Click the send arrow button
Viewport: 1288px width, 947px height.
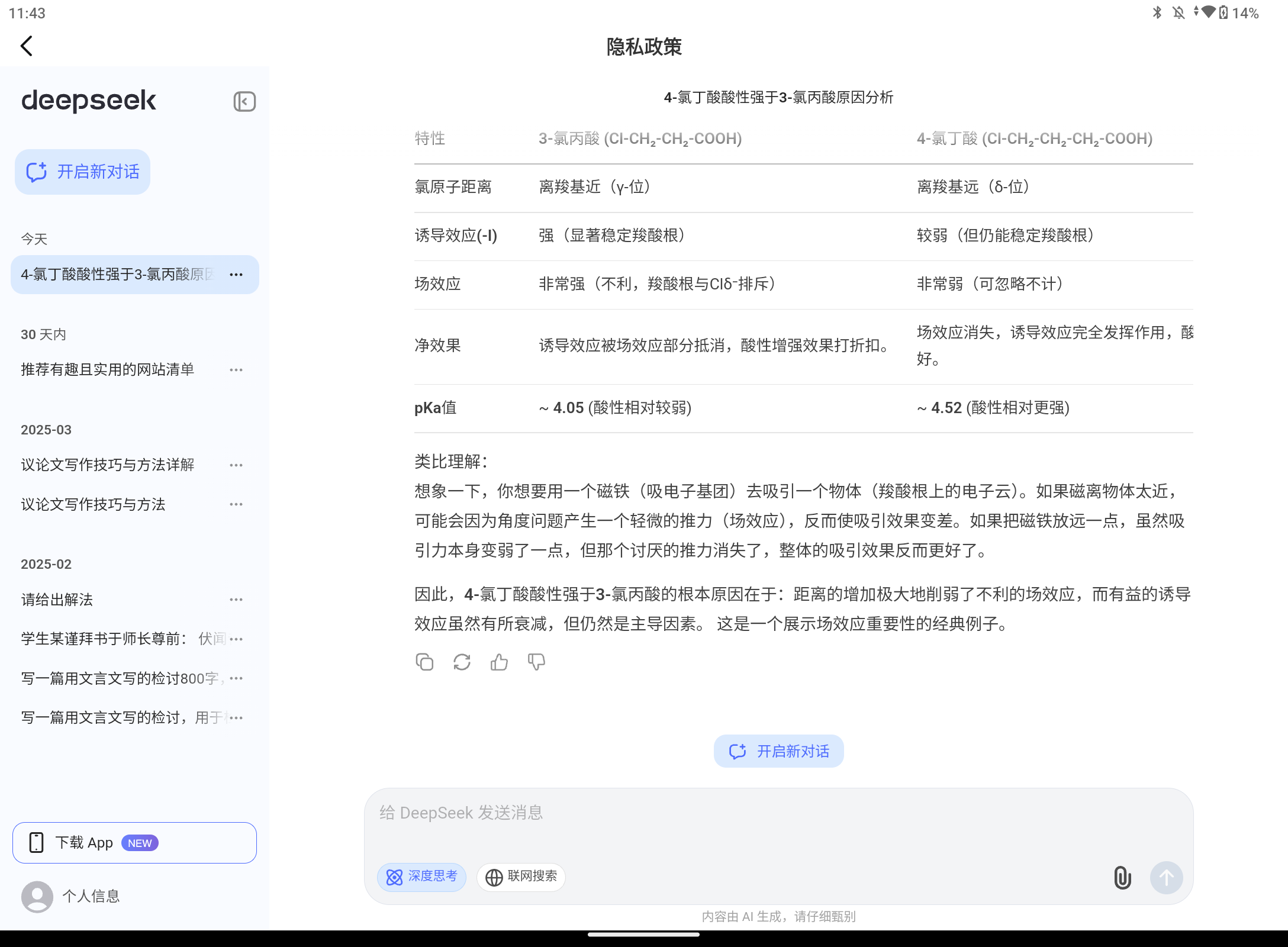click(1166, 877)
